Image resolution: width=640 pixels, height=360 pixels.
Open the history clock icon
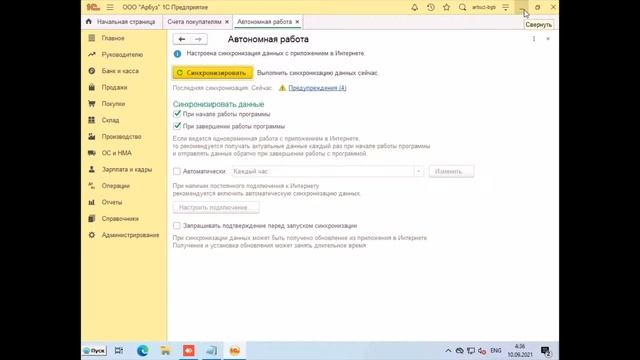click(x=431, y=7)
